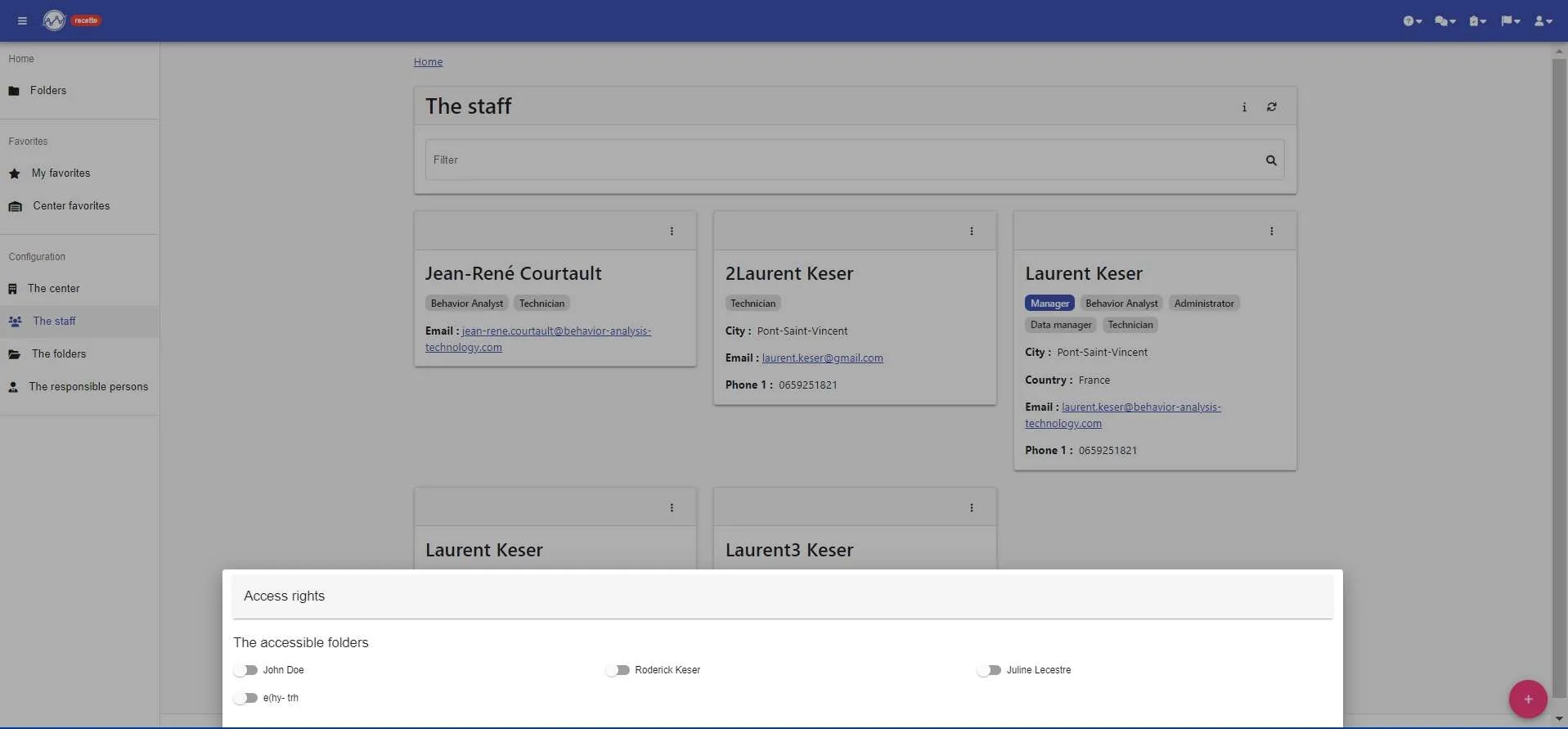The width and height of the screenshot is (1568, 729).
Task: Open the chat messages dropdown in top bar
Action: pyautogui.click(x=1445, y=21)
